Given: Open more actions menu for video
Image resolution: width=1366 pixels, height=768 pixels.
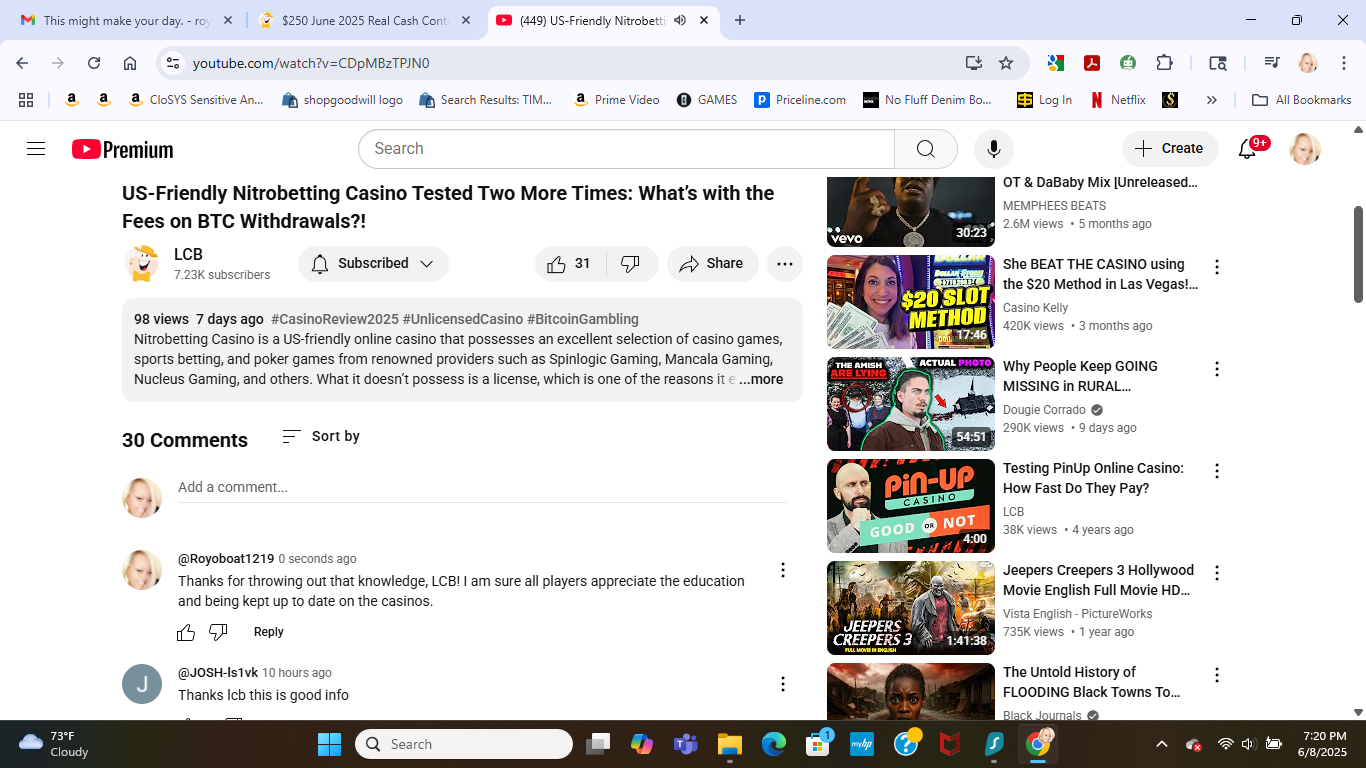Looking at the screenshot, I should 784,264.
